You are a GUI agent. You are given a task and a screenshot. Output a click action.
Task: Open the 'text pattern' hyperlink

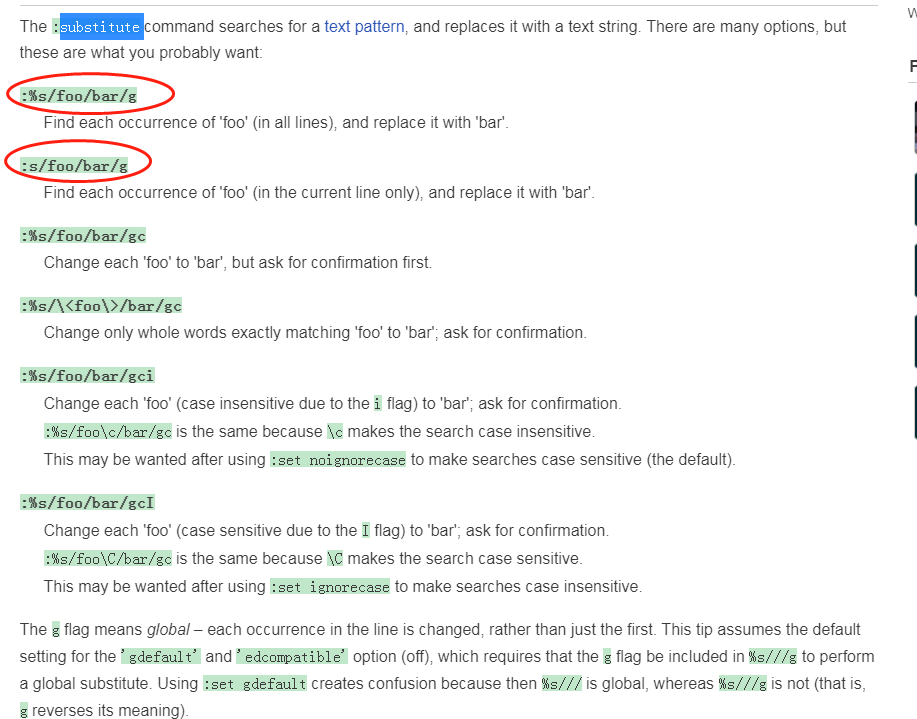[x=364, y=27]
